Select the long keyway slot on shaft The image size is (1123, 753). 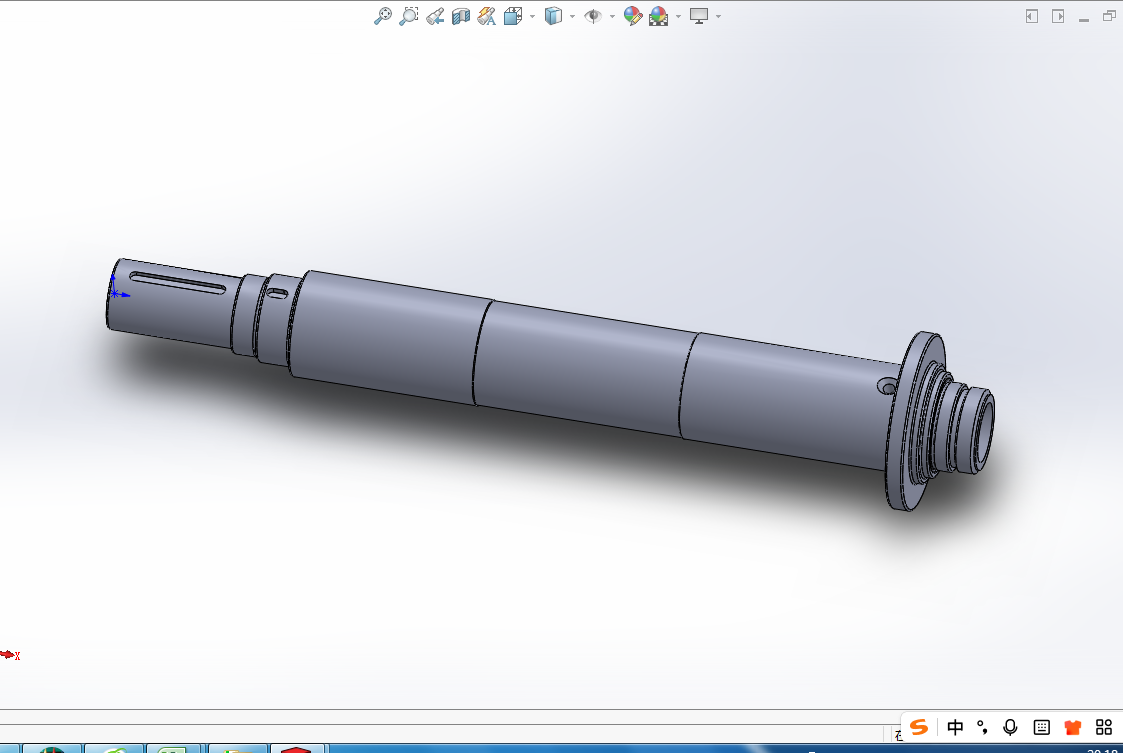point(178,282)
